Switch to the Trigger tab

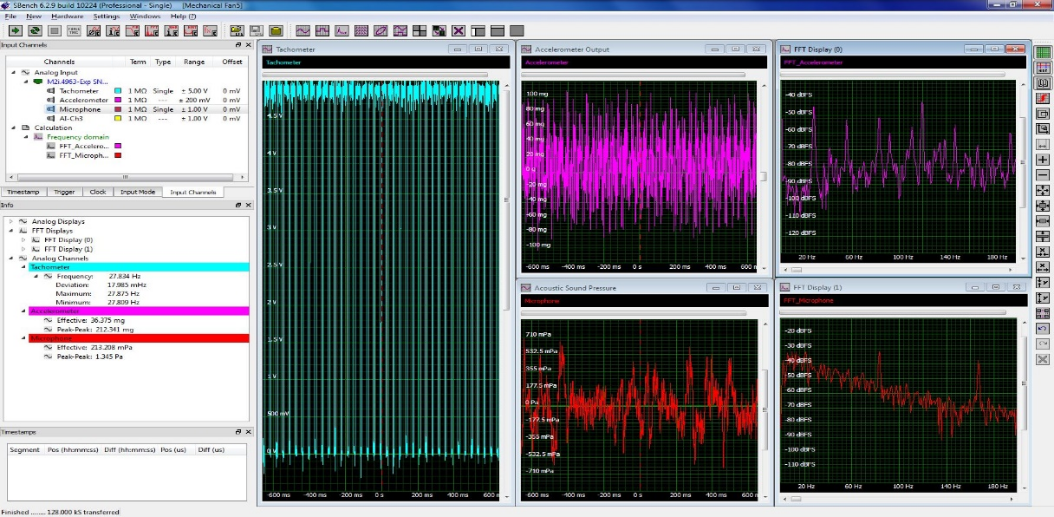(x=64, y=191)
